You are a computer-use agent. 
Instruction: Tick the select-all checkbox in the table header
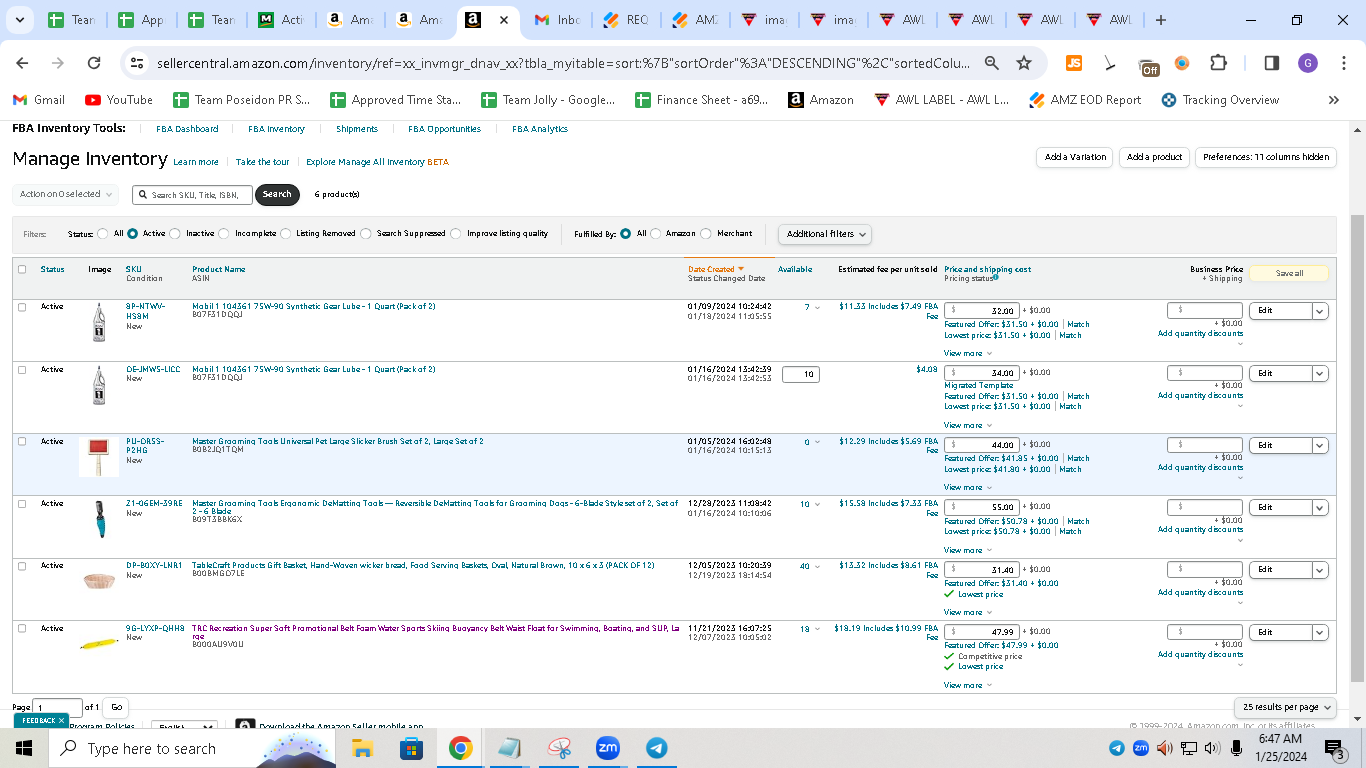[22, 269]
